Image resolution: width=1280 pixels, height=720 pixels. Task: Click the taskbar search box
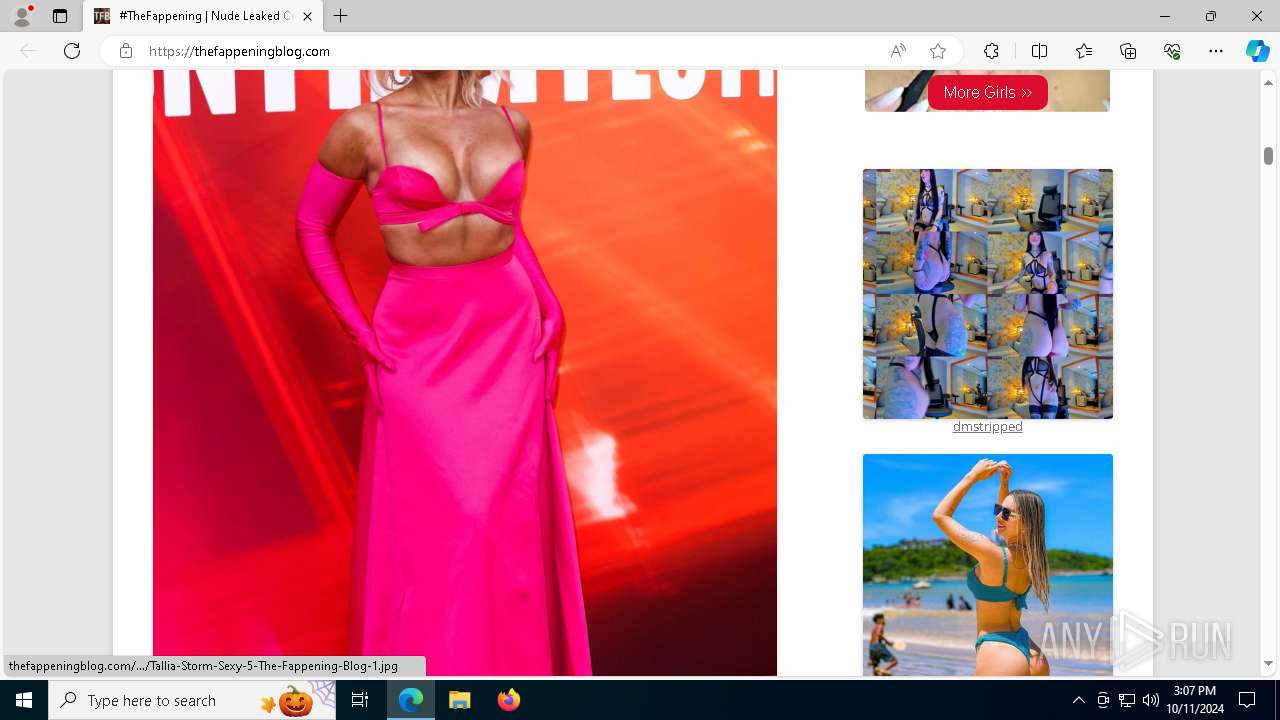pyautogui.click(x=193, y=700)
